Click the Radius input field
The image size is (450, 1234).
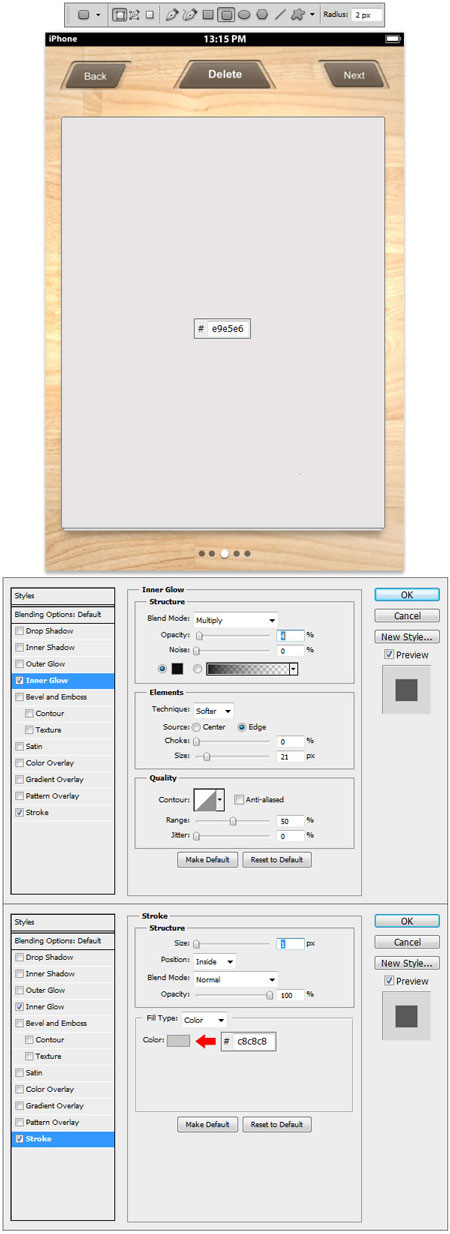[x=366, y=15]
